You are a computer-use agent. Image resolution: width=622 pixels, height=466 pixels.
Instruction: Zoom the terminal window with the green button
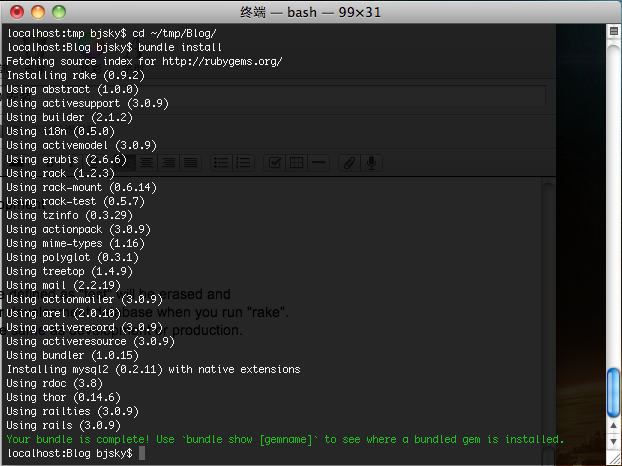(x=59, y=12)
